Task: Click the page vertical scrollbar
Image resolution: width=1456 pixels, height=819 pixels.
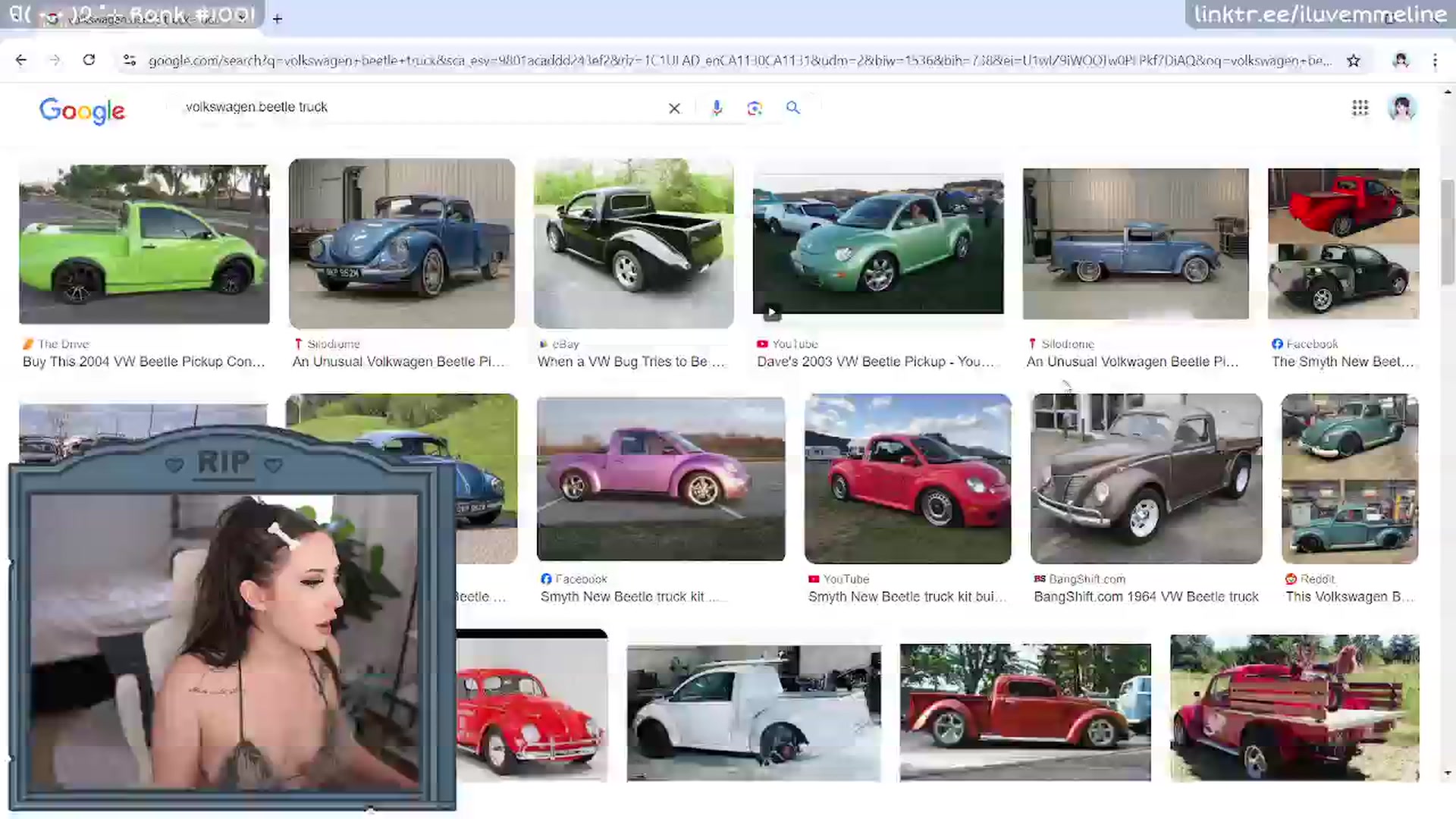Action: (x=1448, y=232)
